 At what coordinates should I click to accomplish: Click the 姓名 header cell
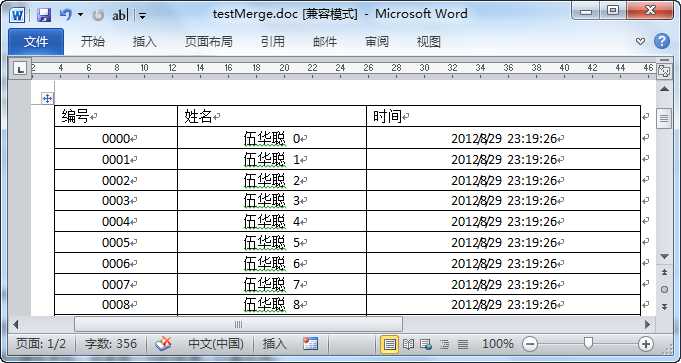click(x=272, y=116)
